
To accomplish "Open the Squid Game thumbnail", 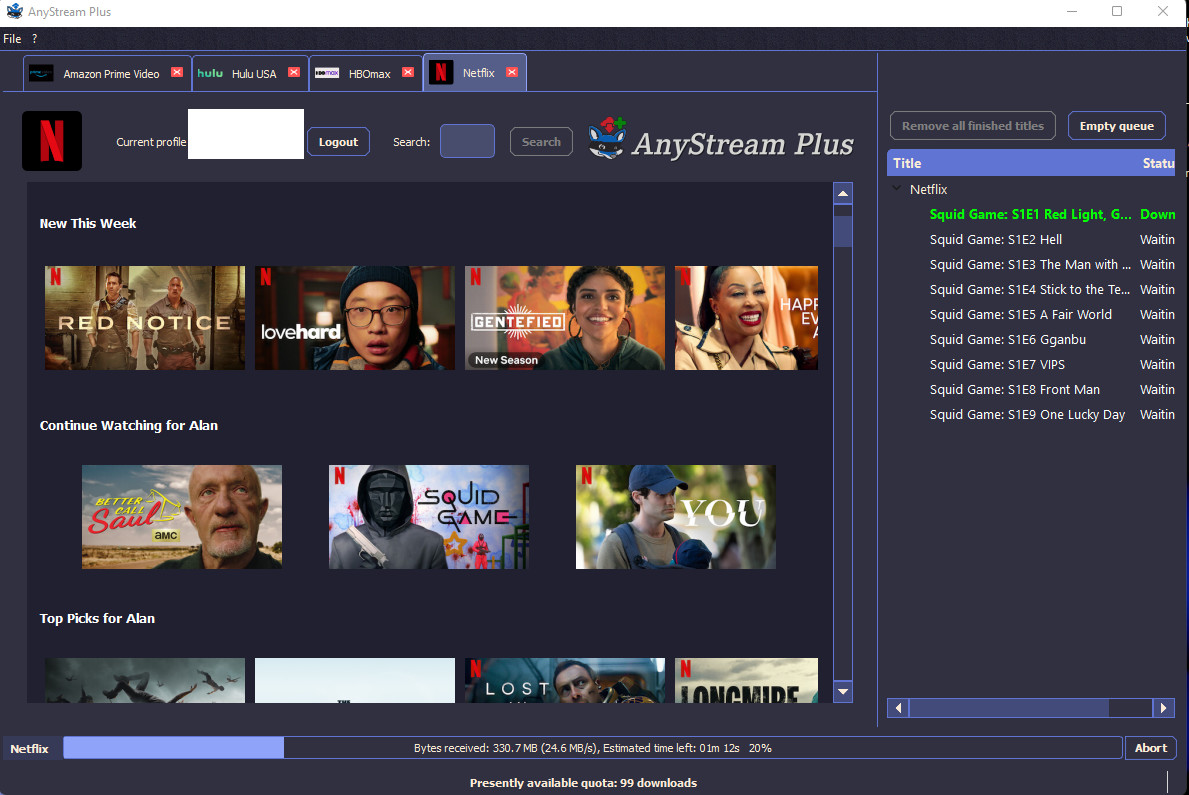I will pos(428,517).
